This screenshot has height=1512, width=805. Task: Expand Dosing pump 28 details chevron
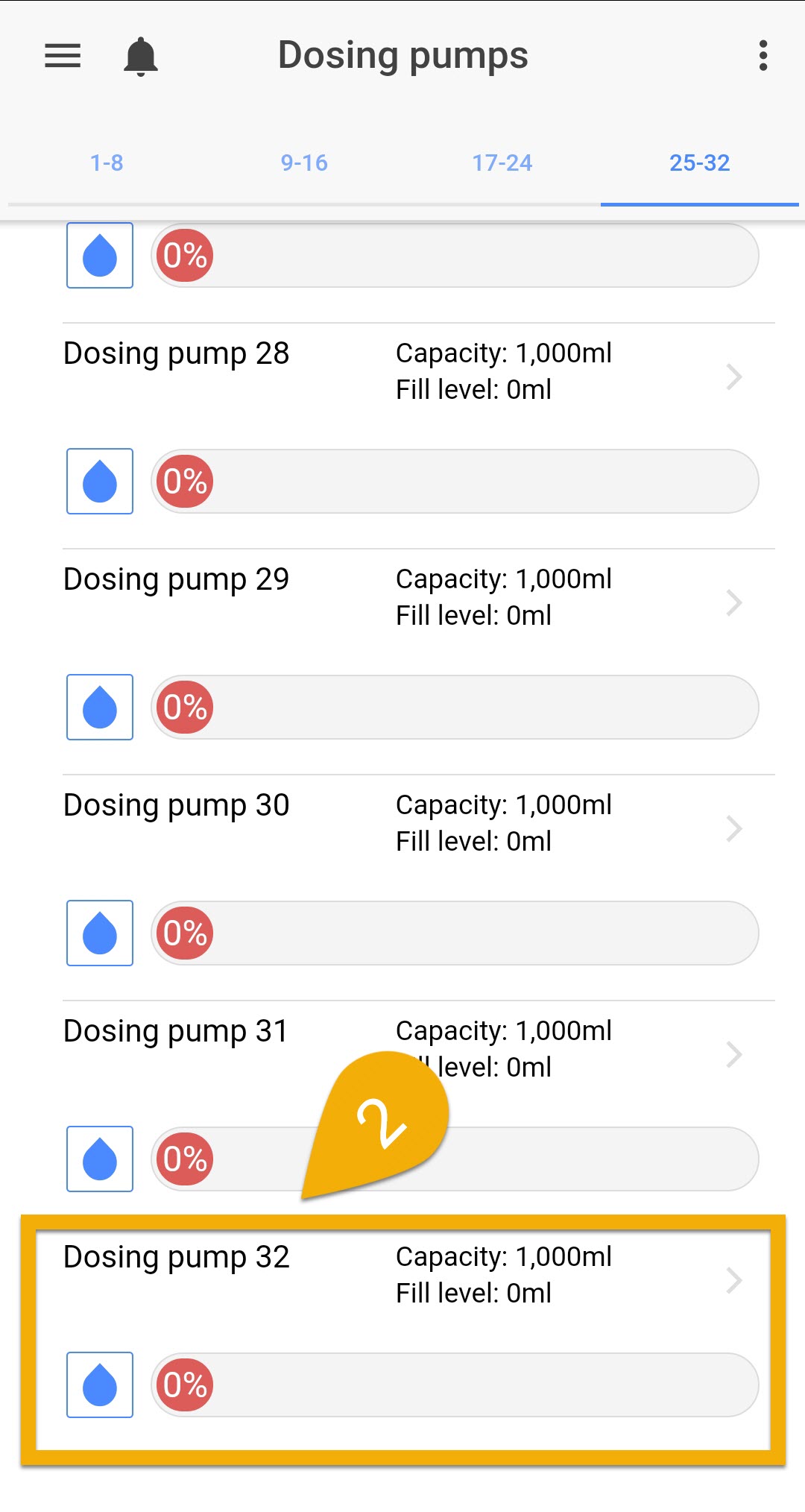click(x=734, y=377)
